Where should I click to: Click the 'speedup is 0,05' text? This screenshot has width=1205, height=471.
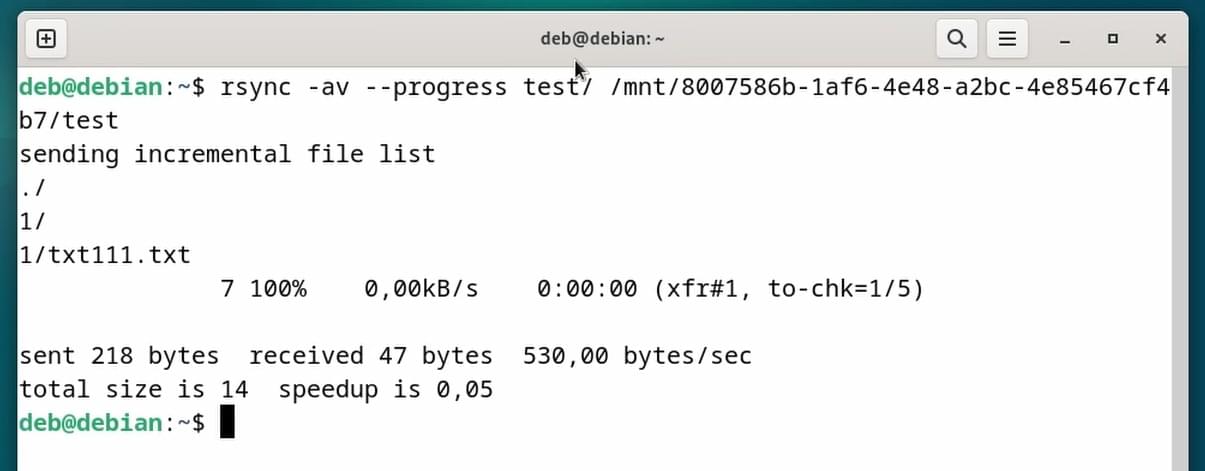point(385,389)
